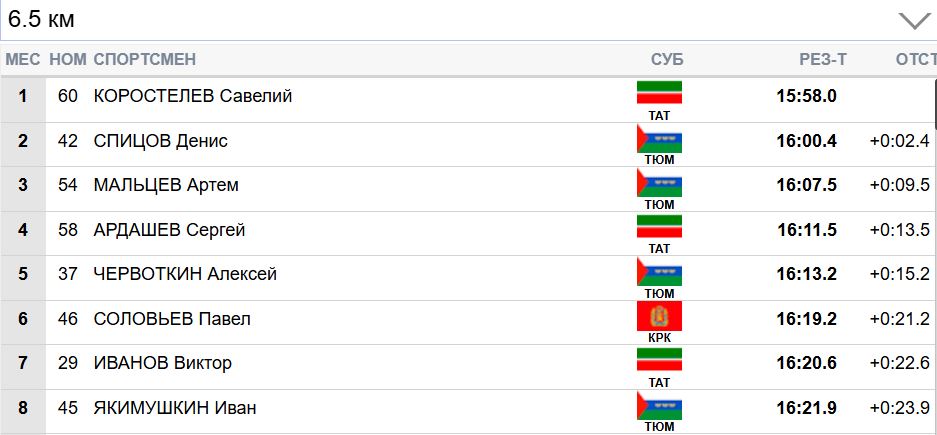Click the НОМ column header
The width and height of the screenshot is (937, 435).
tap(67, 60)
